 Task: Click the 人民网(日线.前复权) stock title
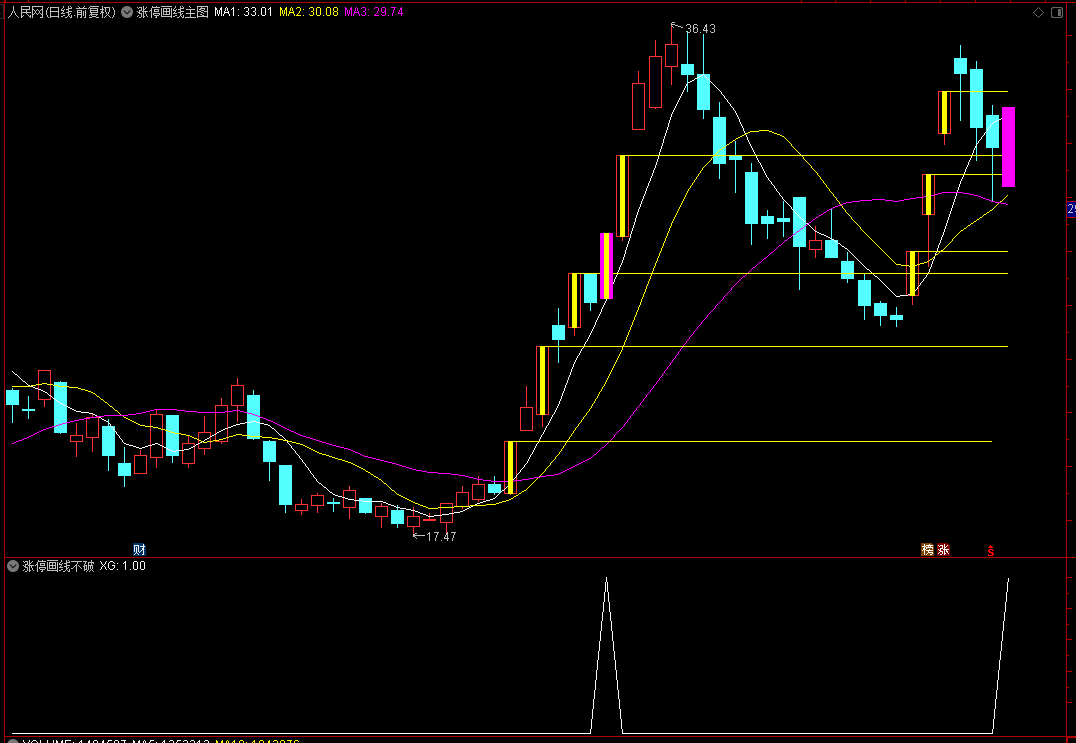pyautogui.click(x=62, y=12)
